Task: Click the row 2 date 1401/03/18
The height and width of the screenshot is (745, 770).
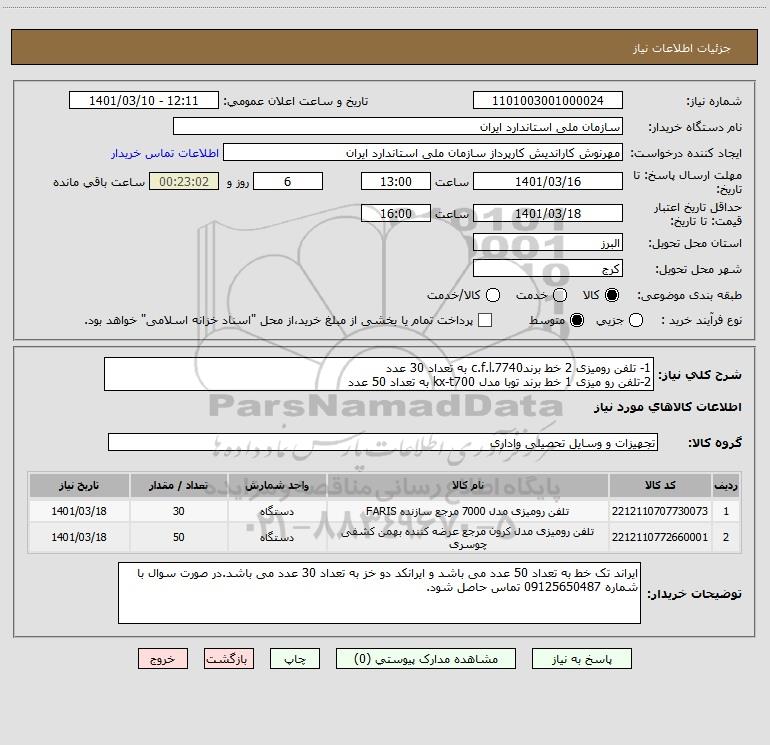Action: click(x=79, y=537)
